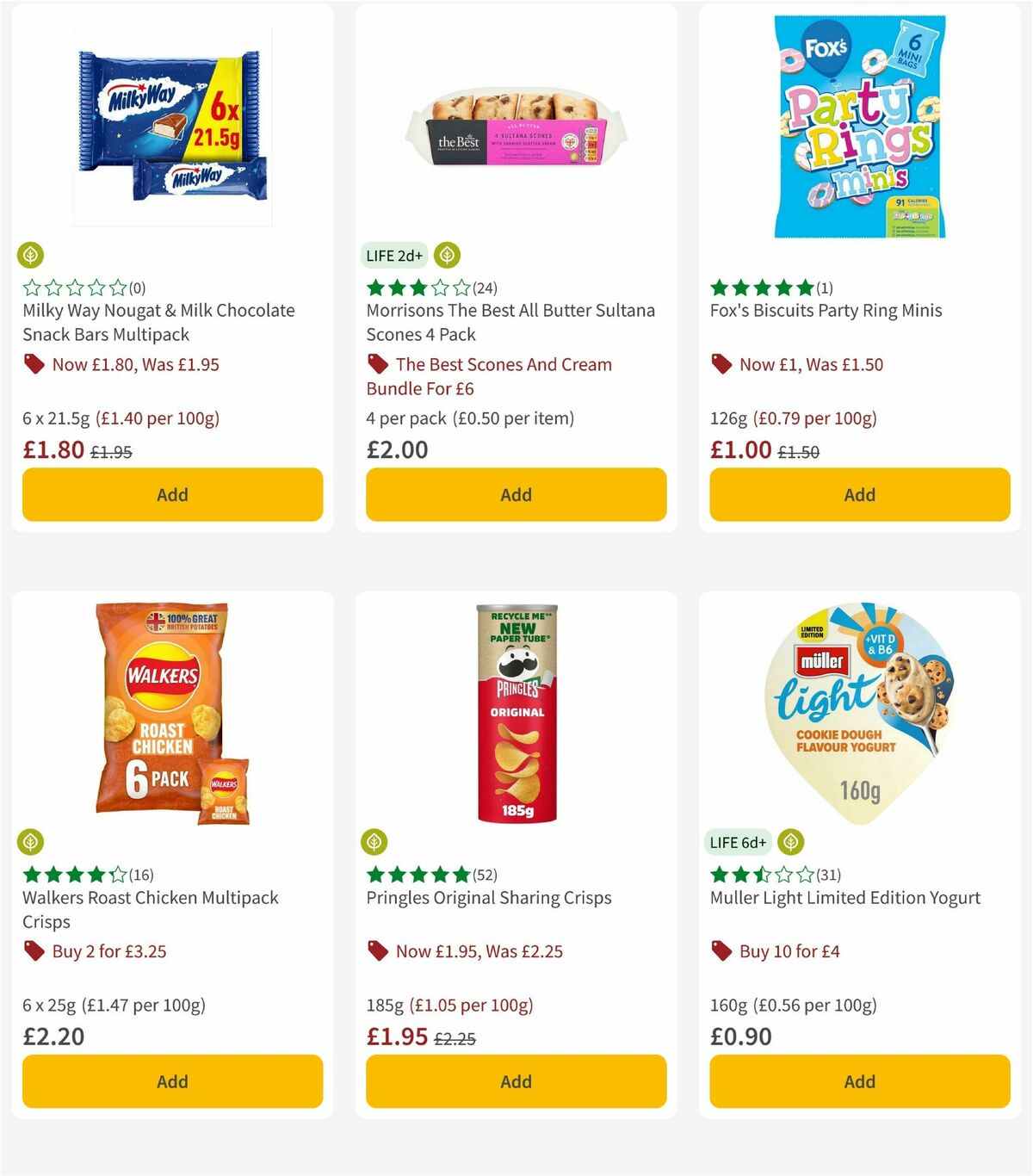Add Pringles Original Sharing Crisps to basket
Screen dimensions: 1033x1176
coord(515,1081)
